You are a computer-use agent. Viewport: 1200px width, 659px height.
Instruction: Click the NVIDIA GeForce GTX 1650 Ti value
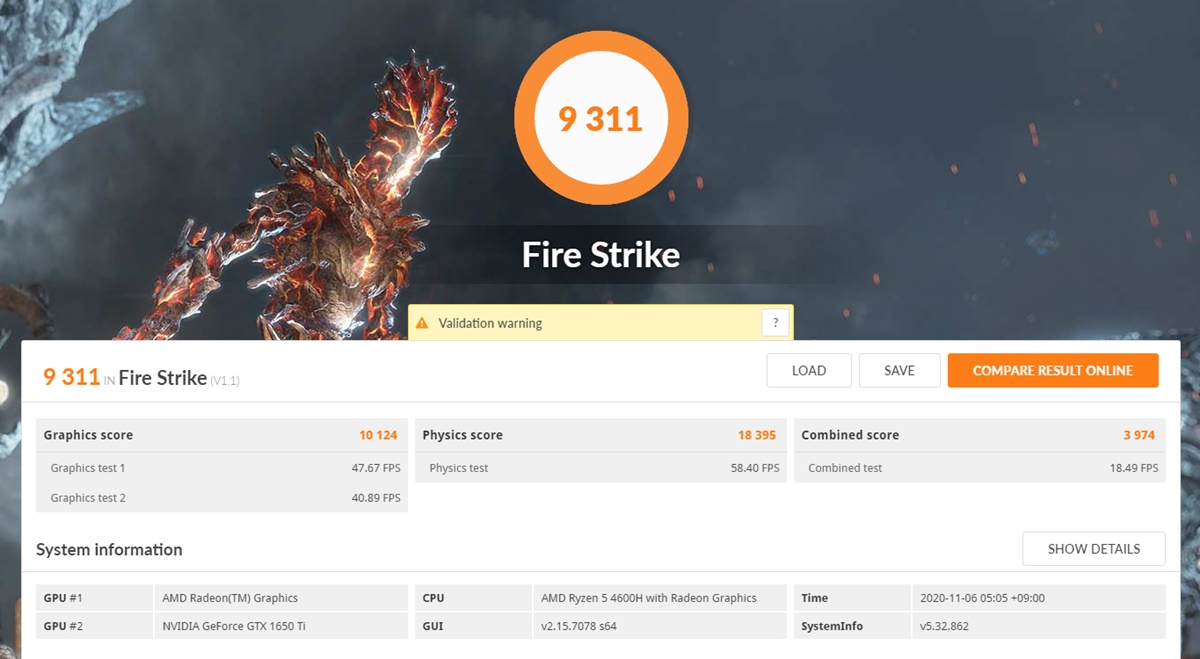pos(234,626)
